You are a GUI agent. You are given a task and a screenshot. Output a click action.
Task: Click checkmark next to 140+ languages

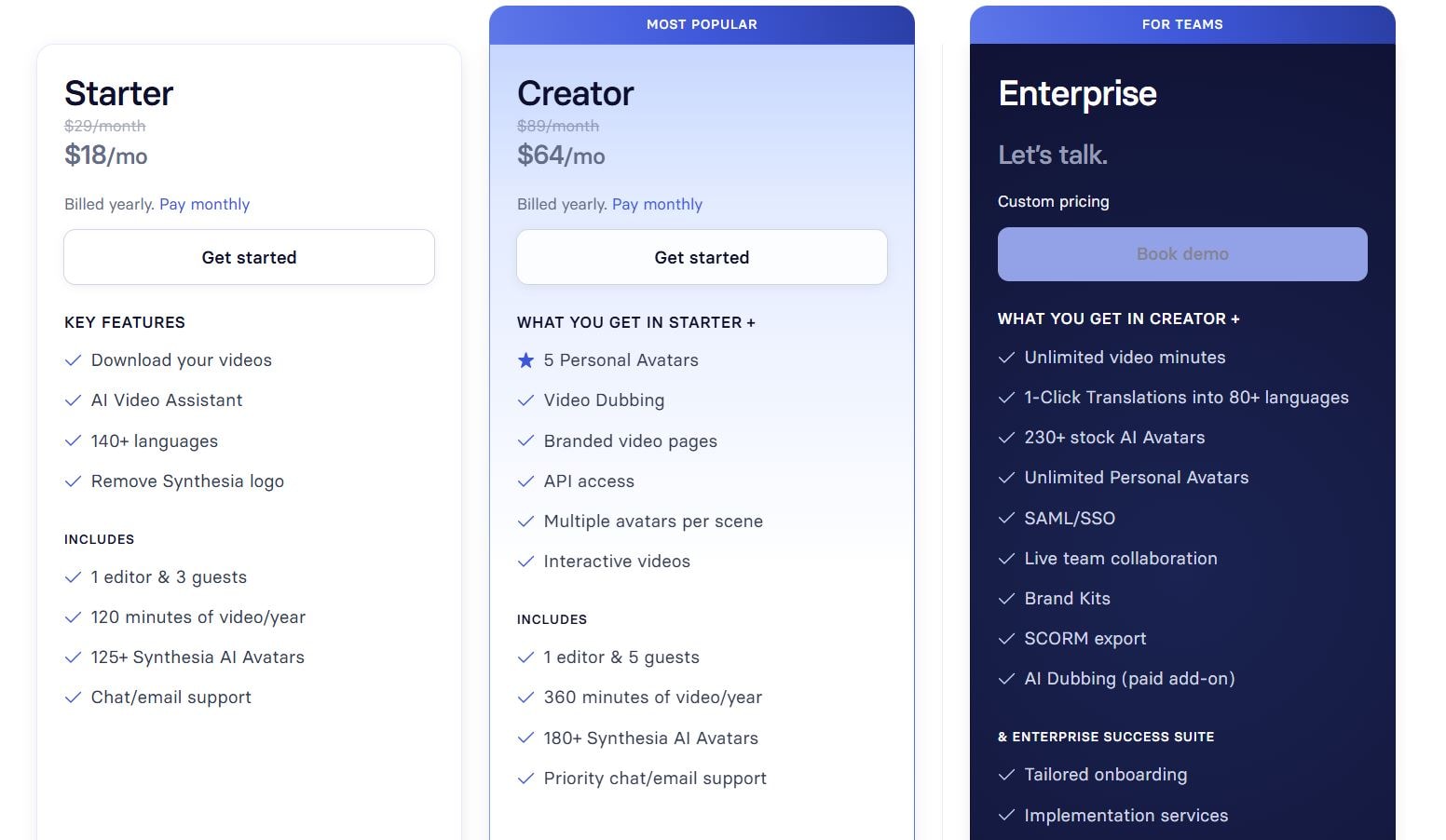point(73,441)
